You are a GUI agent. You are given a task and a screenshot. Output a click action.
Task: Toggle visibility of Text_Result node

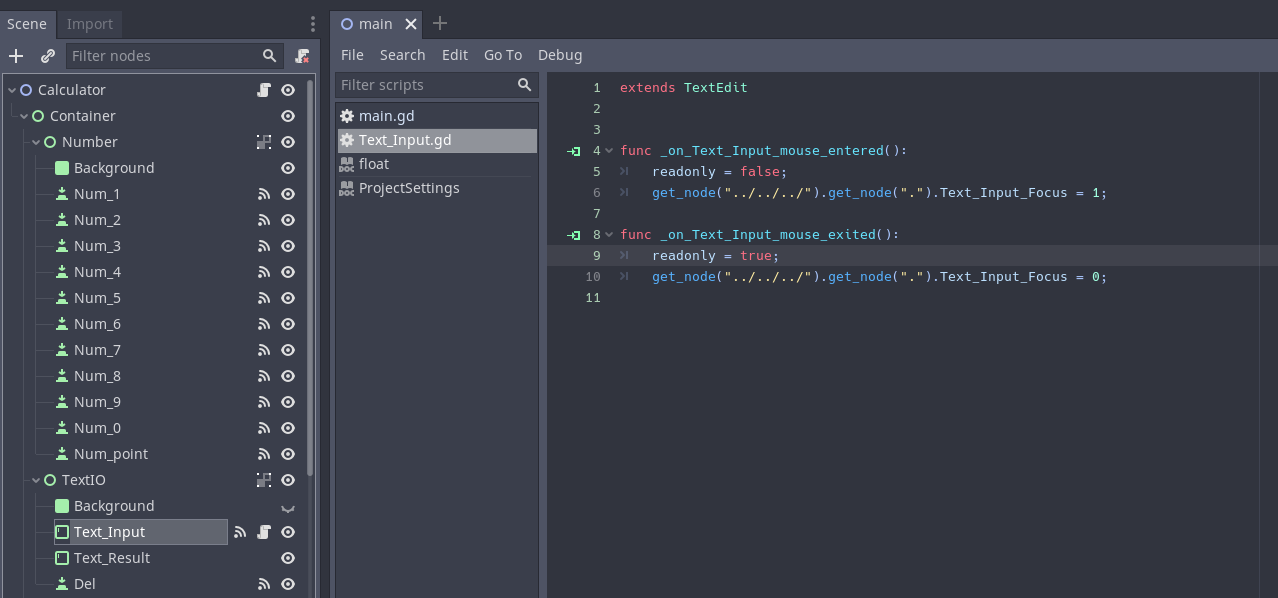(288, 558)
